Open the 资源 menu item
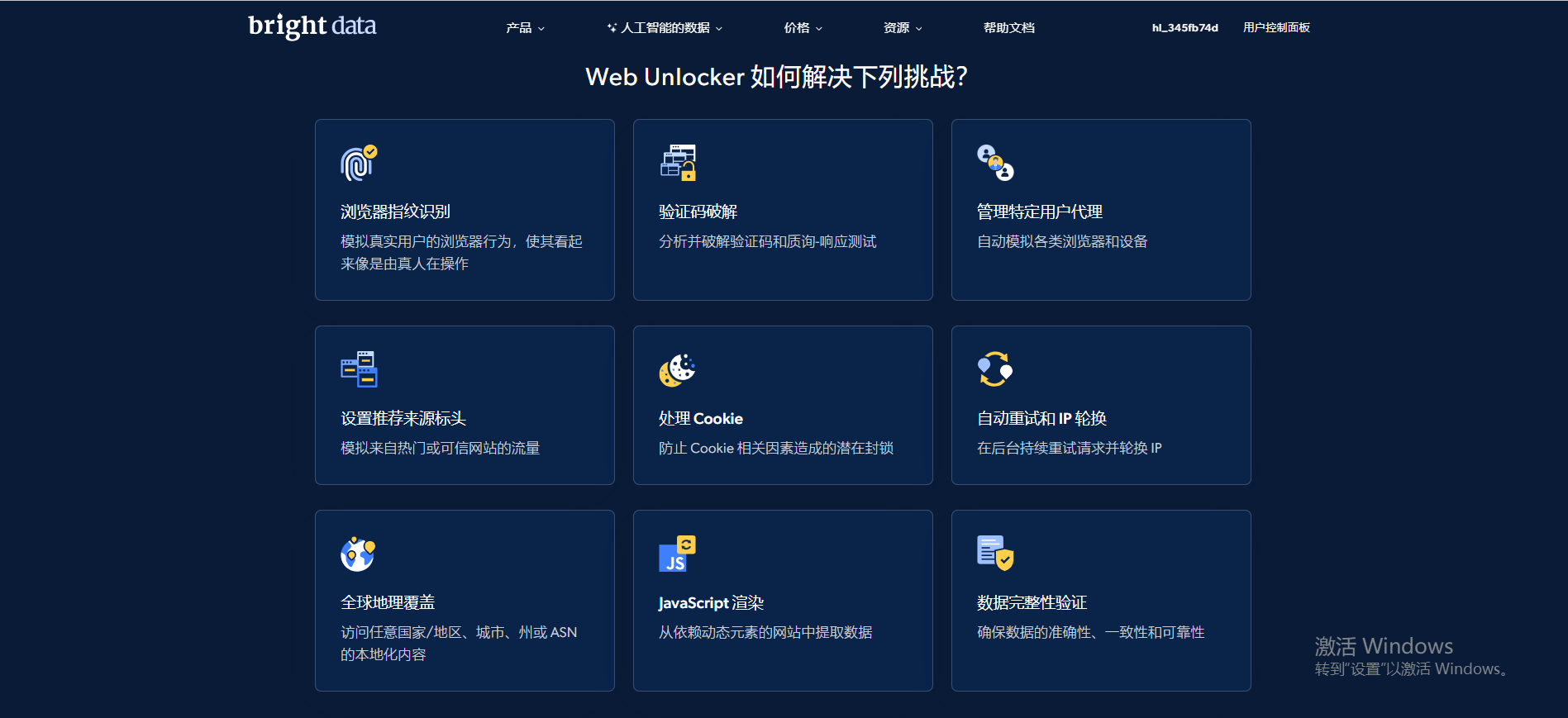1568x718 pixels. pyautogui.click(x=897, y=28)
